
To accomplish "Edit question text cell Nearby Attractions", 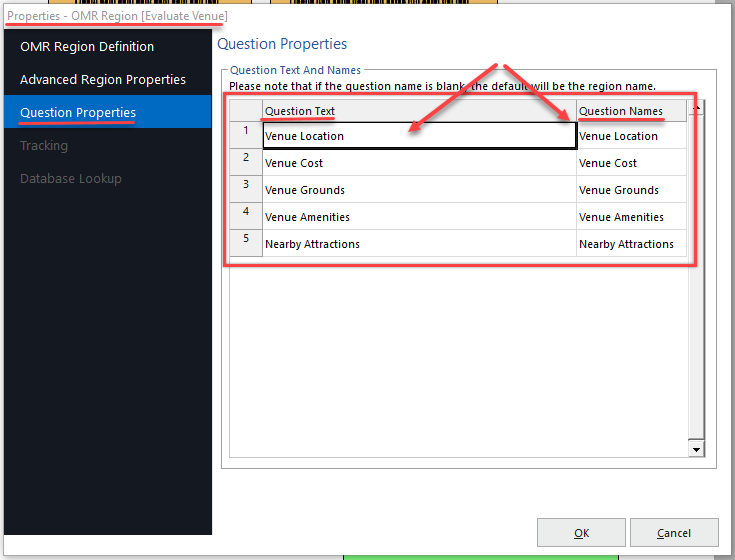I will coord(420,244).
